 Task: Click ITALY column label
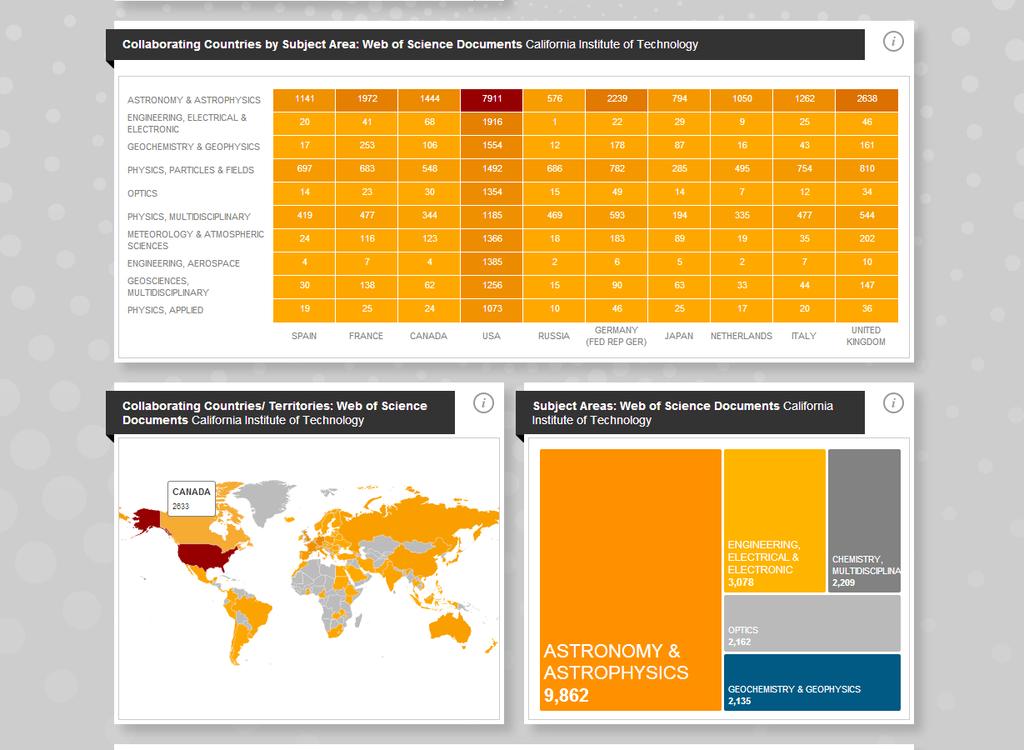tap(803, 336)
